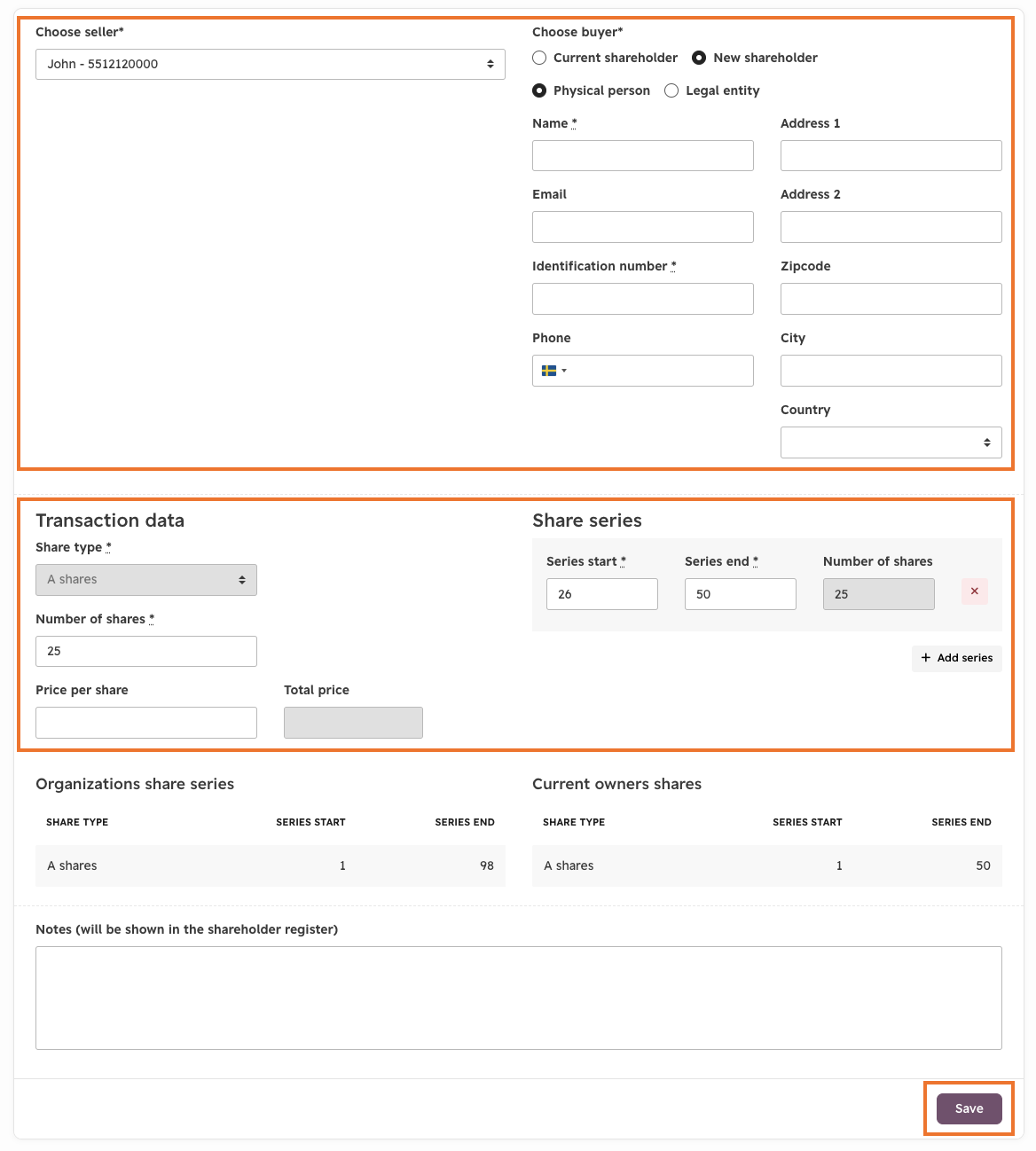
Task: Open the phone country flag selector
Action: [x=553, y=371]
